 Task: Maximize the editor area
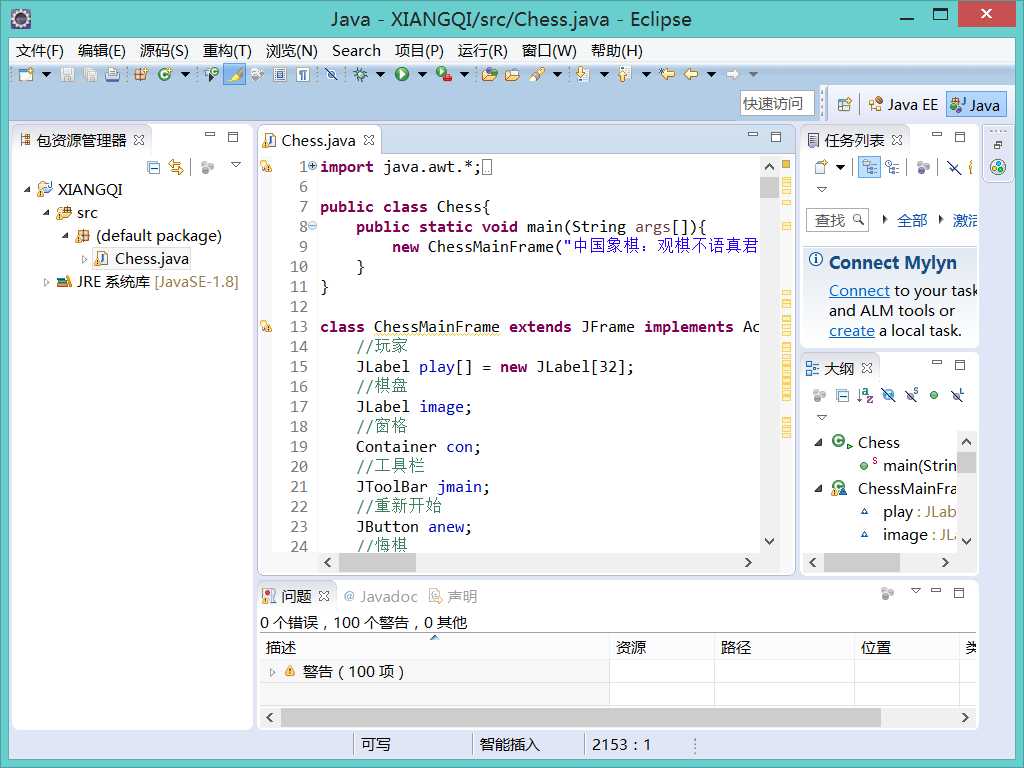776,136
